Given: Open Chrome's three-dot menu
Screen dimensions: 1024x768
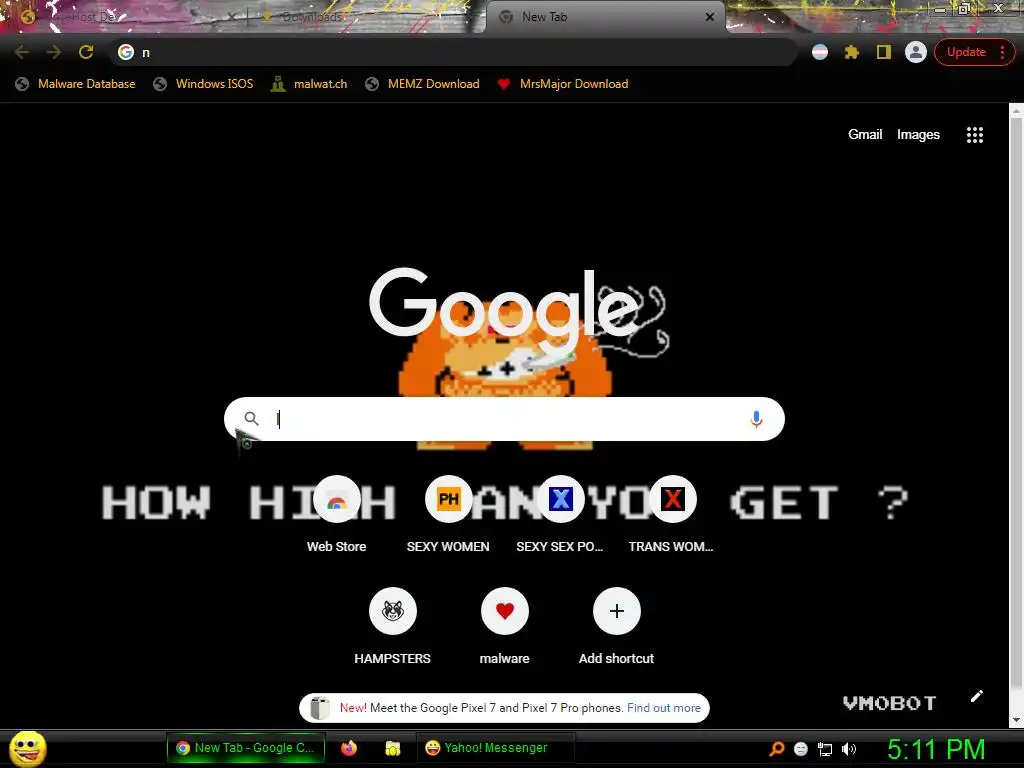Looking at the screenshot, I should [x=1002, y=52].
